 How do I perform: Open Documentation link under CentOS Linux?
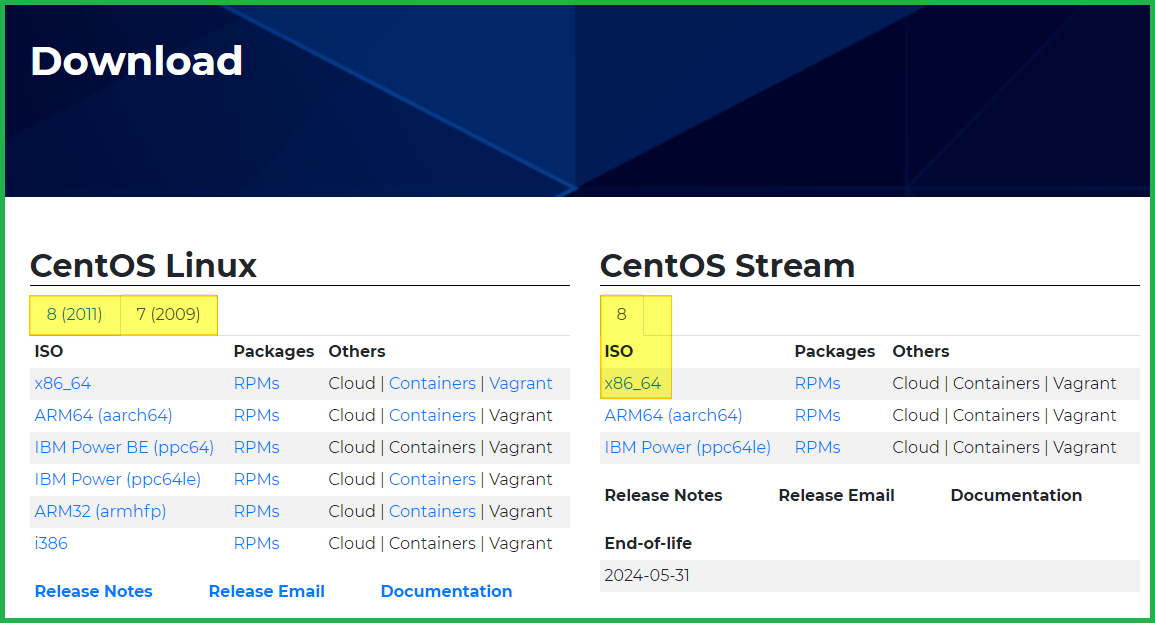[446, 591]
